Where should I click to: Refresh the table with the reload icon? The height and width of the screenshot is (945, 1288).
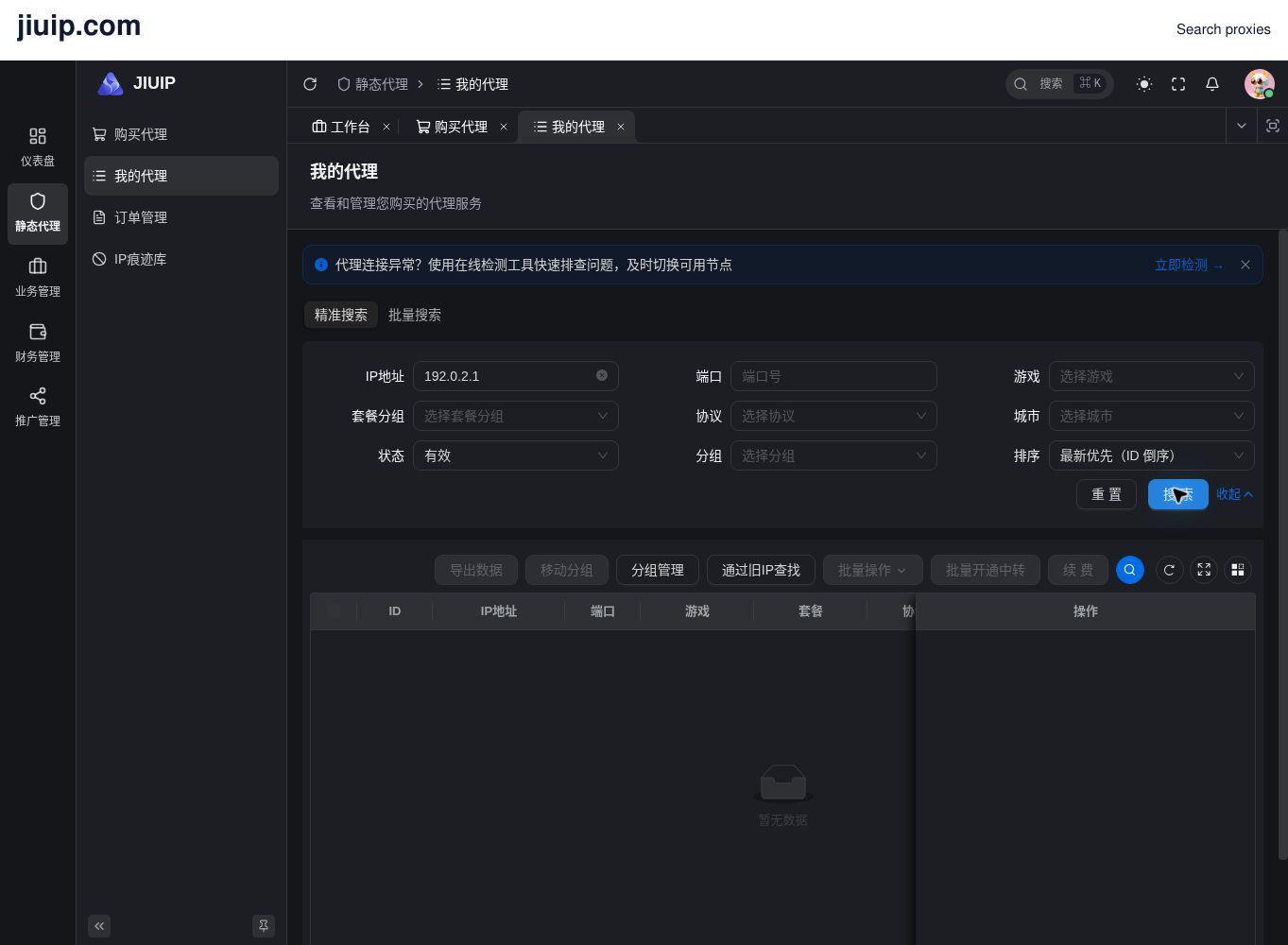(1170, 570)
